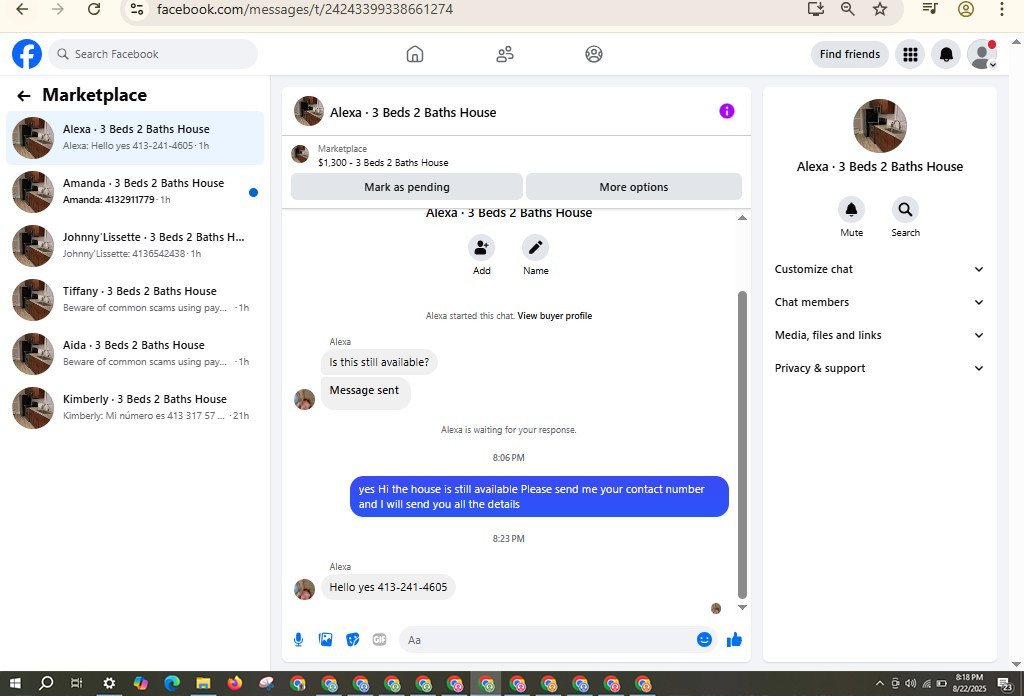1024x696 pixels.
Task: Open Aida conversation in list
Action: [135, 354]
